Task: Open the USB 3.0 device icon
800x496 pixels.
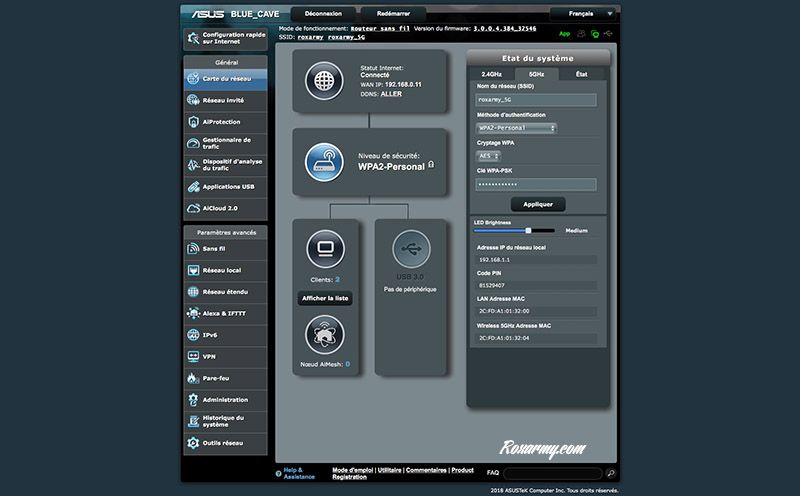Action: click(x=411, y=247)
